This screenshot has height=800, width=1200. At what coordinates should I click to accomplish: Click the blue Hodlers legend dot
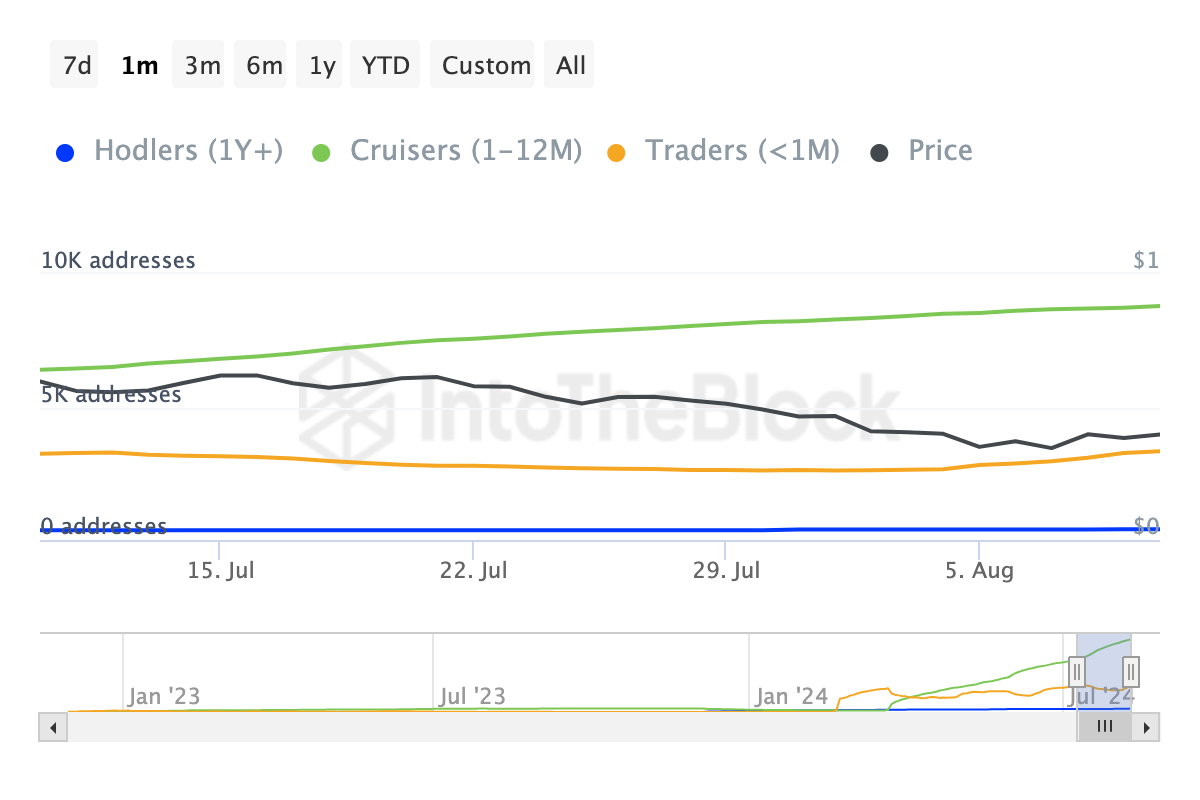pyautogui.click(x=65, y=153)
